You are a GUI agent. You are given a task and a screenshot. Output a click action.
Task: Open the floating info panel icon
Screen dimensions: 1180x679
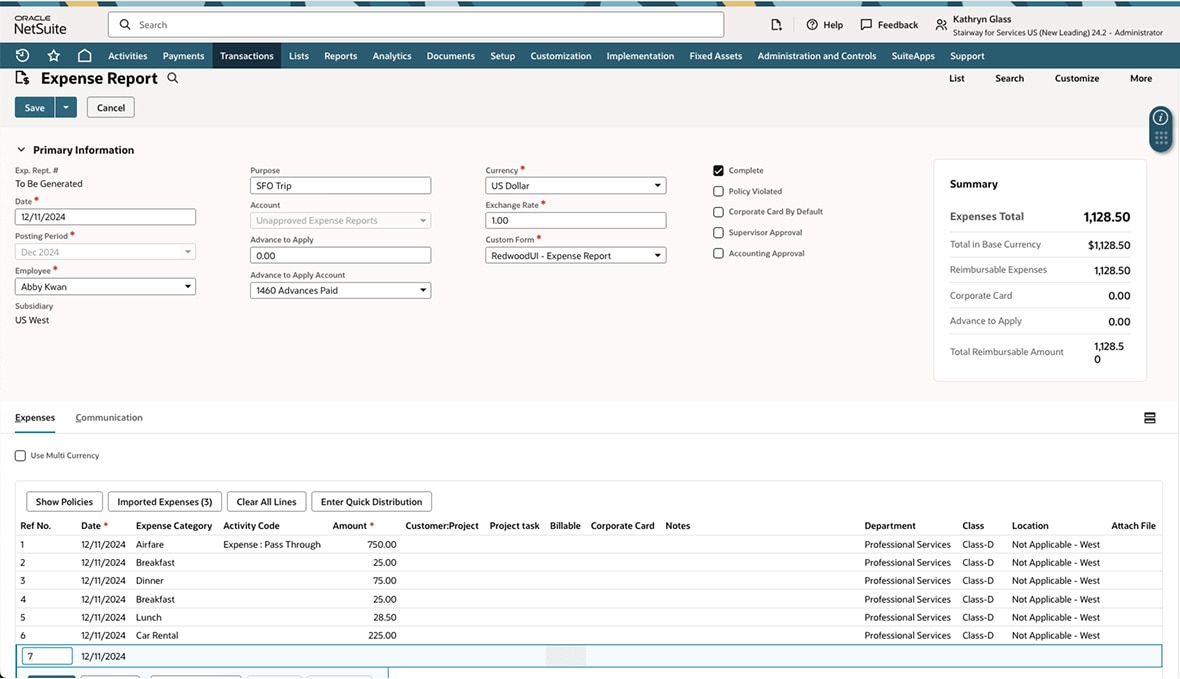click(1160, 118)
